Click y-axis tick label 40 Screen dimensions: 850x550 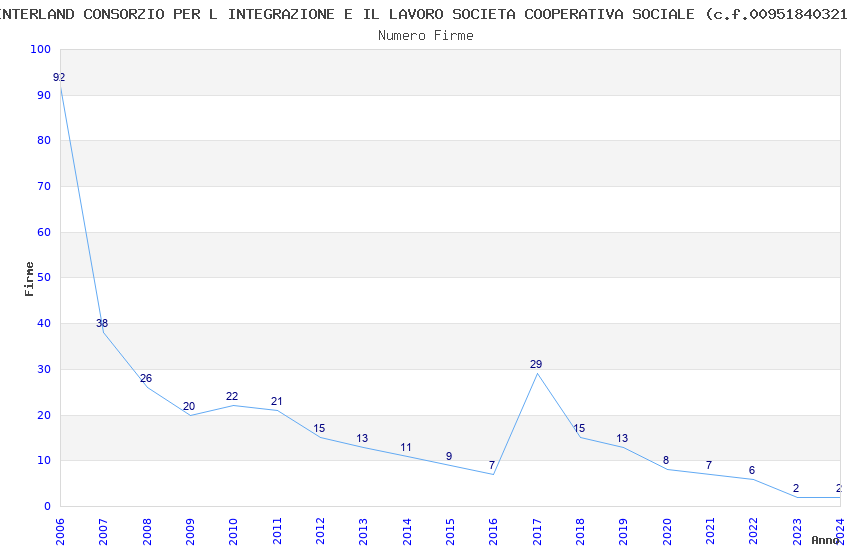44,323
